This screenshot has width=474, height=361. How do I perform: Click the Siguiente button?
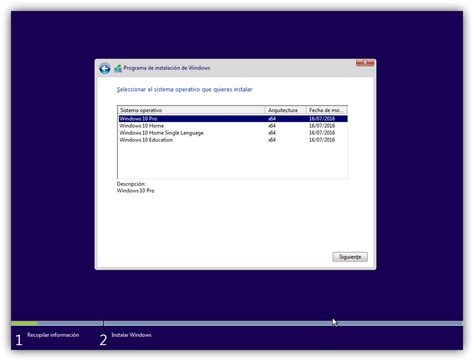(x=350, y=257)
